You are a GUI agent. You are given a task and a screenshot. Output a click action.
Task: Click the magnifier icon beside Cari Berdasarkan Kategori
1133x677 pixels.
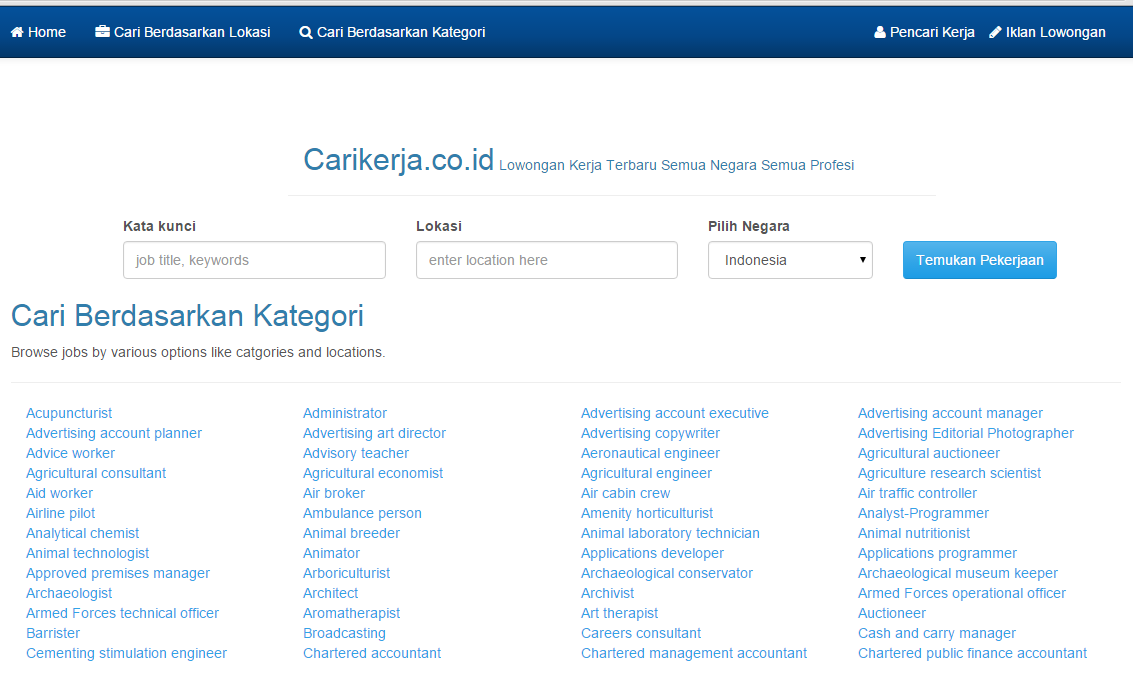pyautogui.click(x=306, y=32)
